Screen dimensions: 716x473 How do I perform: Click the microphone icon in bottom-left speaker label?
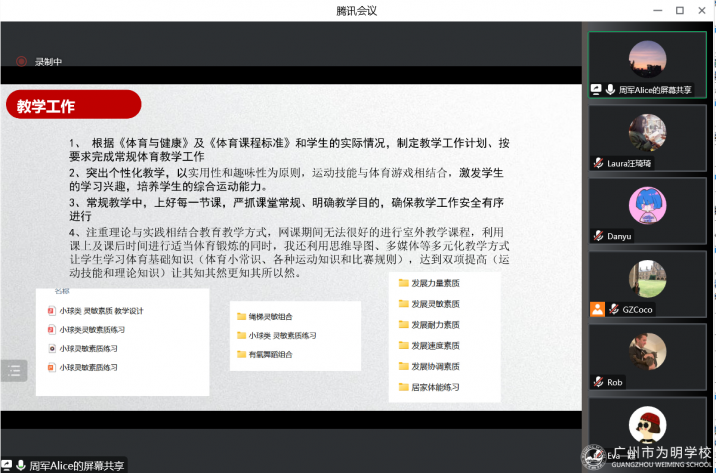19,465
